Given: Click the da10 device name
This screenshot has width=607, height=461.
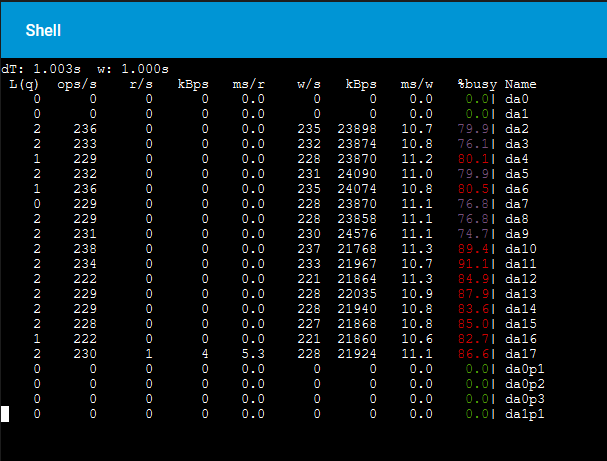Looking at the screenshot, I should 521,249.
